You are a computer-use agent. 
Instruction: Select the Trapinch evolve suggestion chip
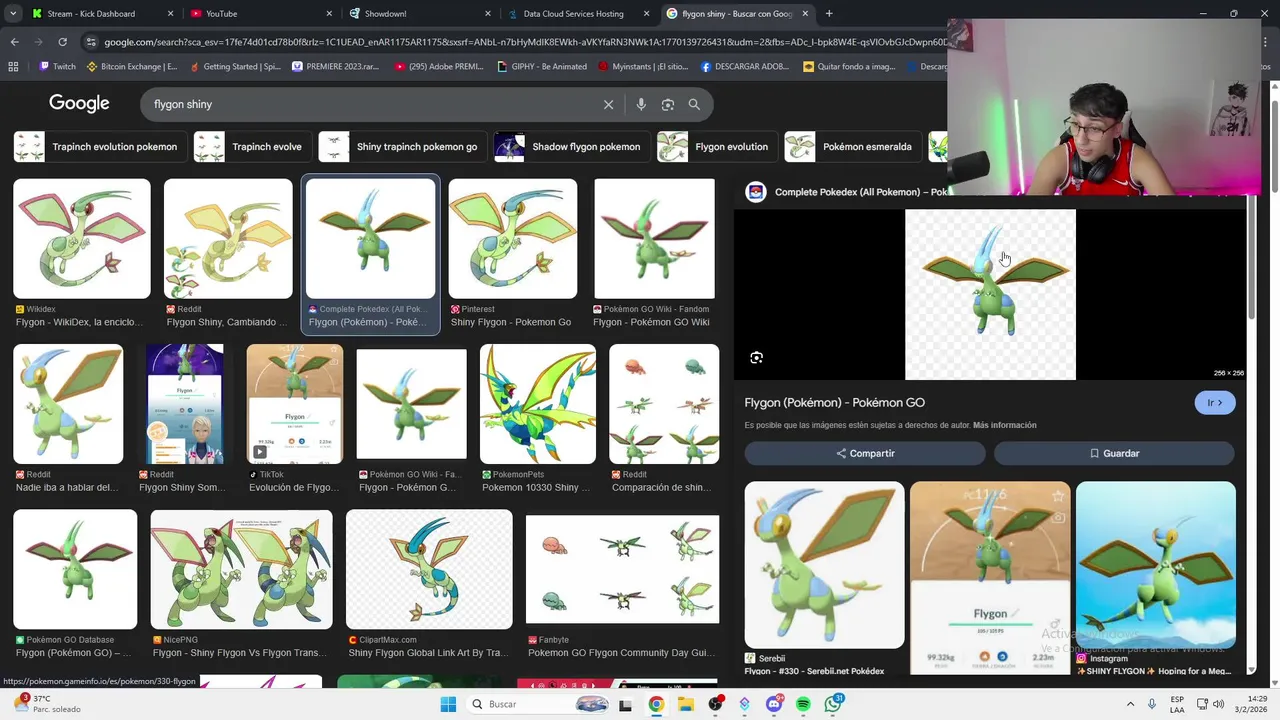252,147
